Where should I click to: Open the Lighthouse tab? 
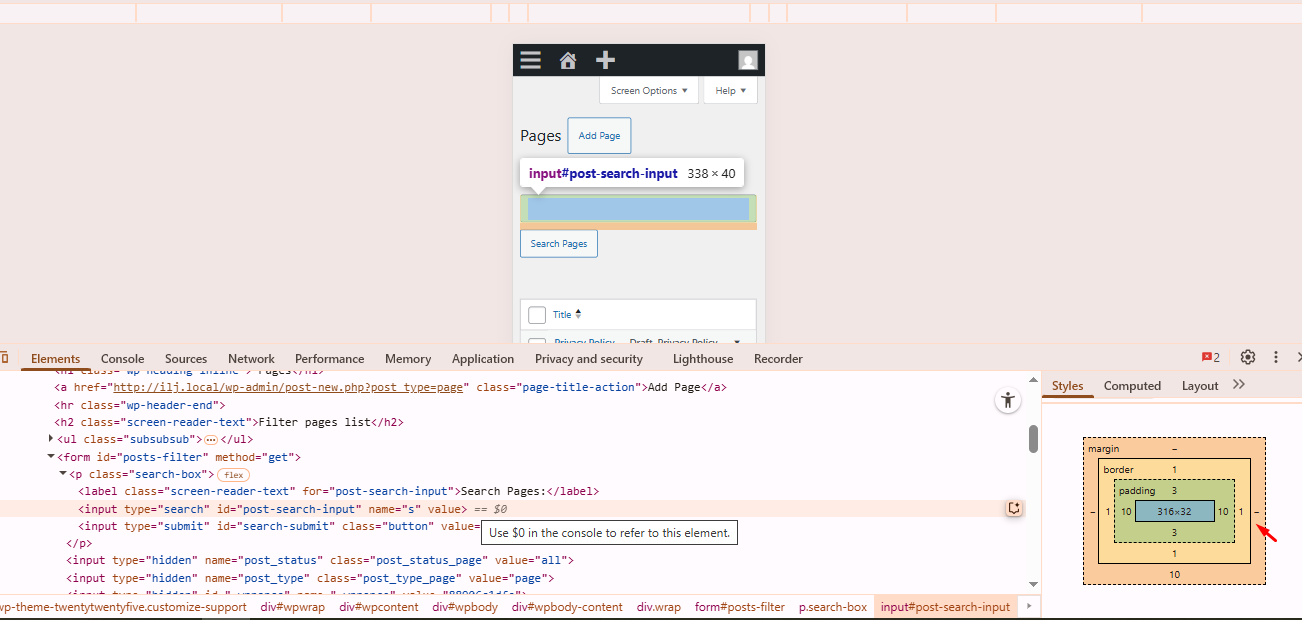[x=703, y=358]
